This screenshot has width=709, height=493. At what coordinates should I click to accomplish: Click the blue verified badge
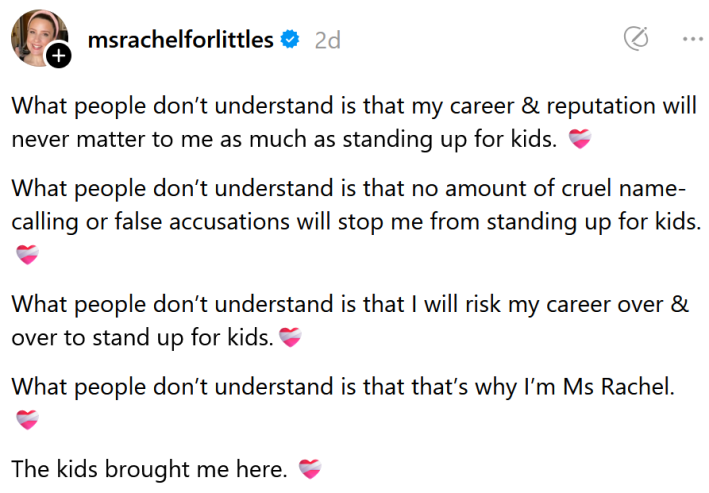coord(290,40)
